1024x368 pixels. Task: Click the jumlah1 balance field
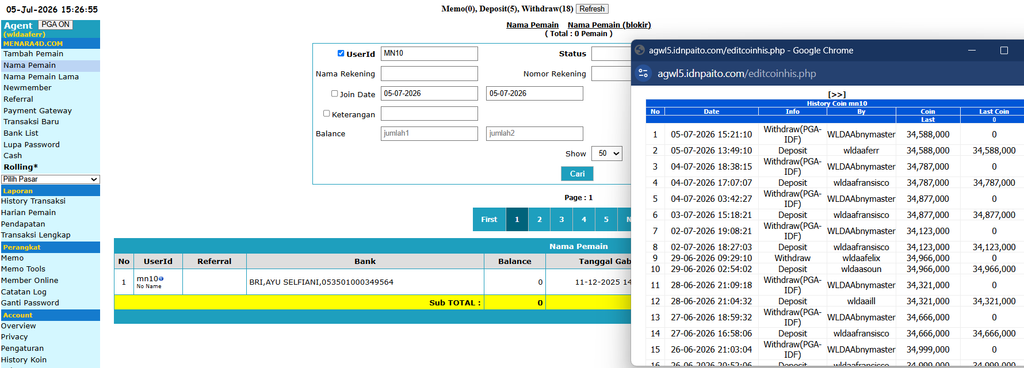(x=429, y=134)
